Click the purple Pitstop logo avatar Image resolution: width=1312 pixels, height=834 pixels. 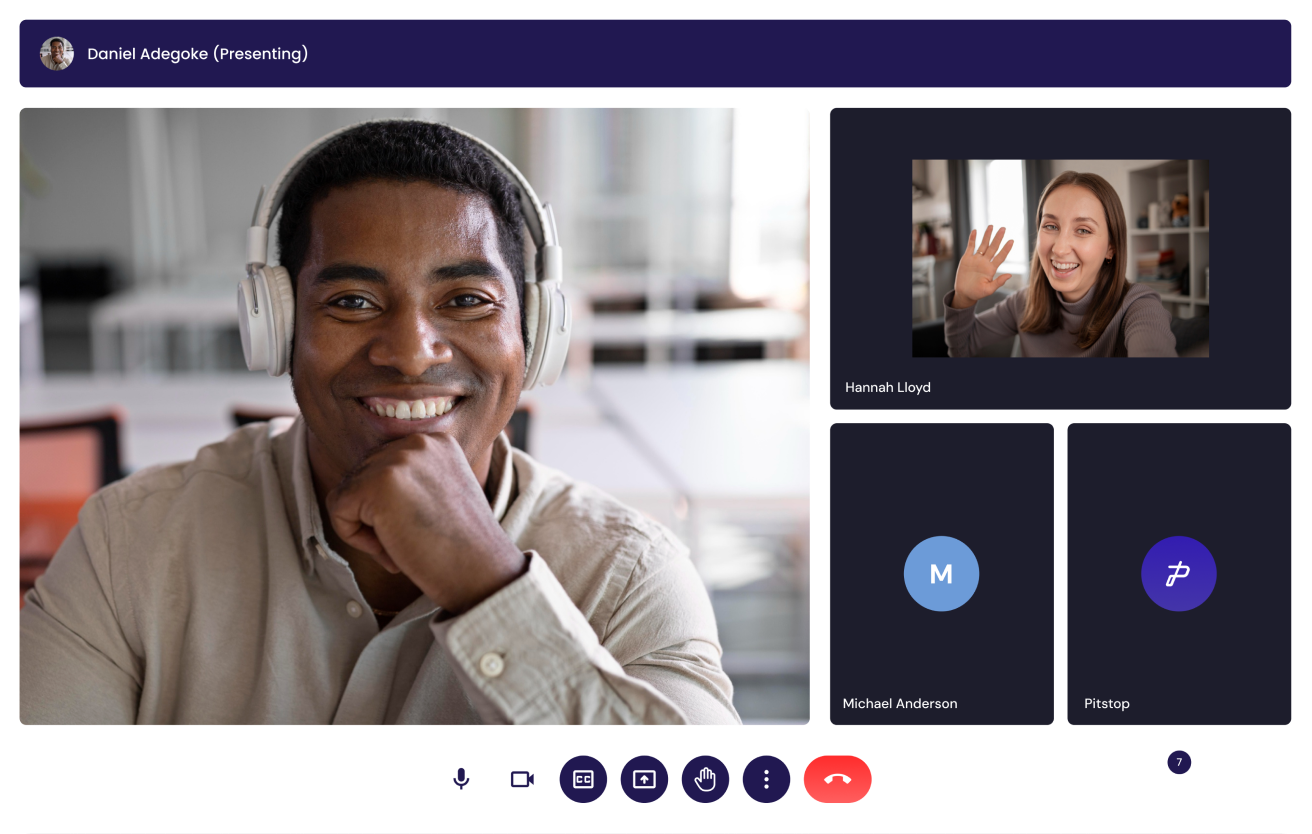[x=1178, y=574]
